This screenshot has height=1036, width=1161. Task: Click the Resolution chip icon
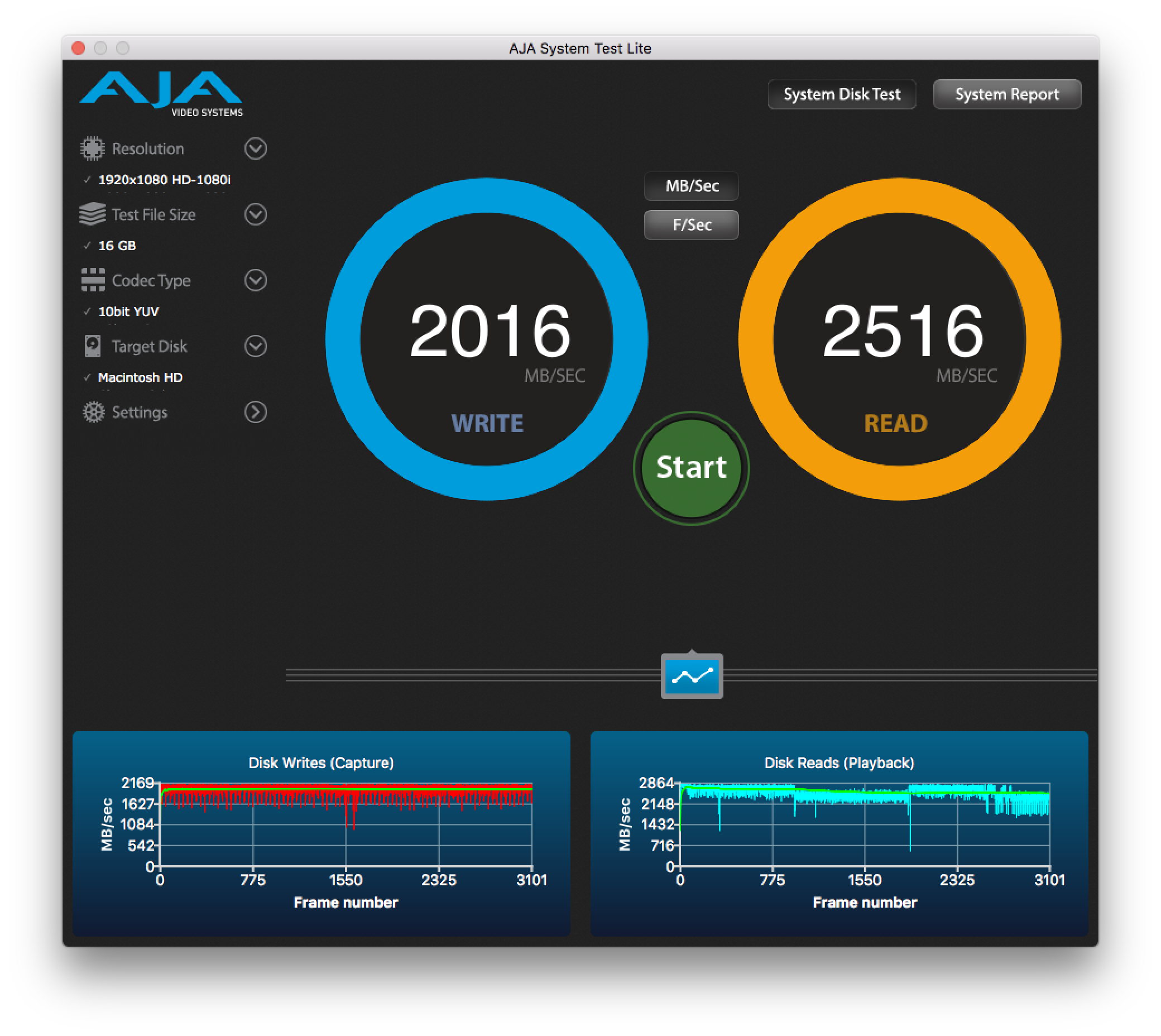tap(92, 148)
